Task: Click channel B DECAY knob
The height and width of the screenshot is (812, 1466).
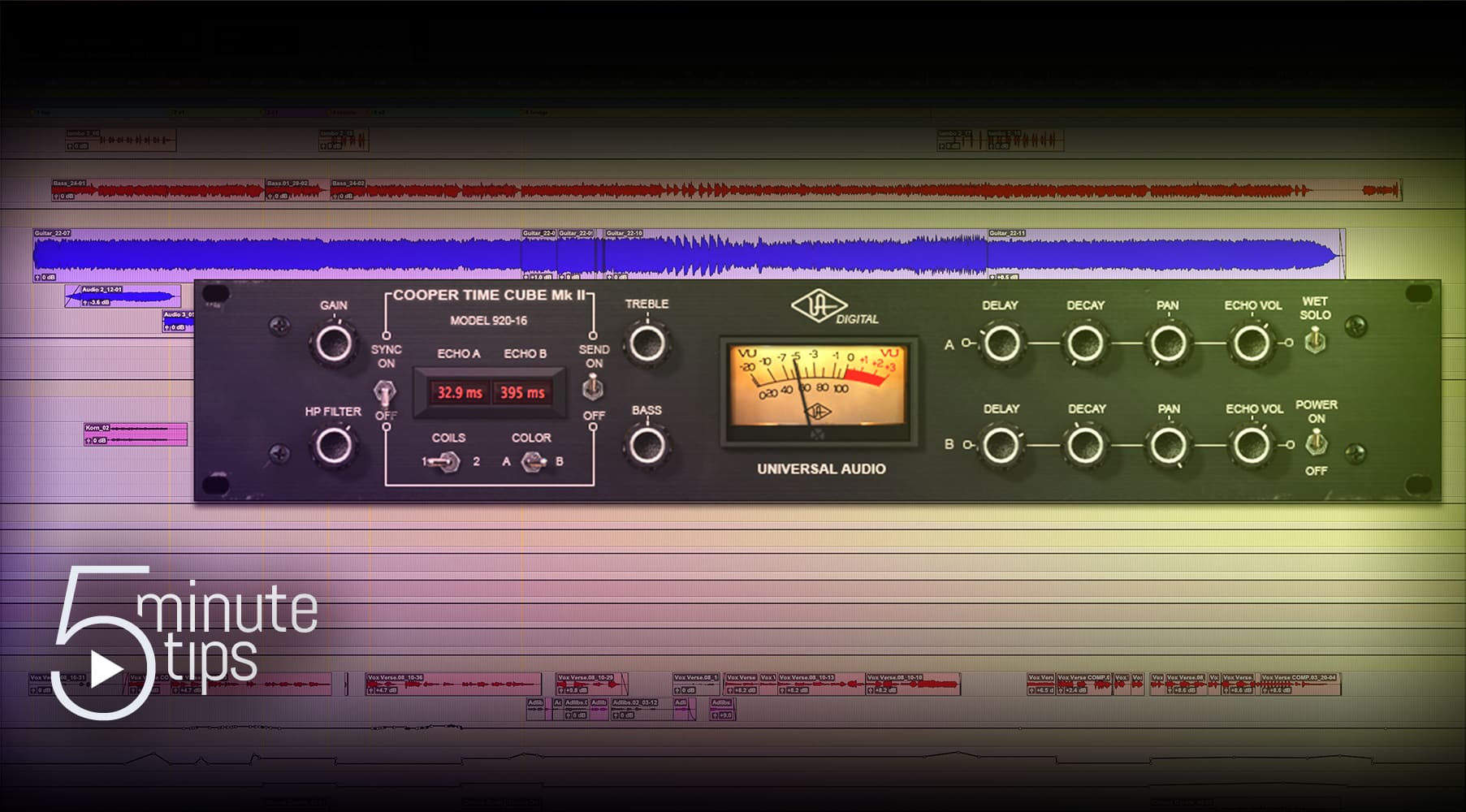Action: pyautogui.click(x=1085, y=446)
